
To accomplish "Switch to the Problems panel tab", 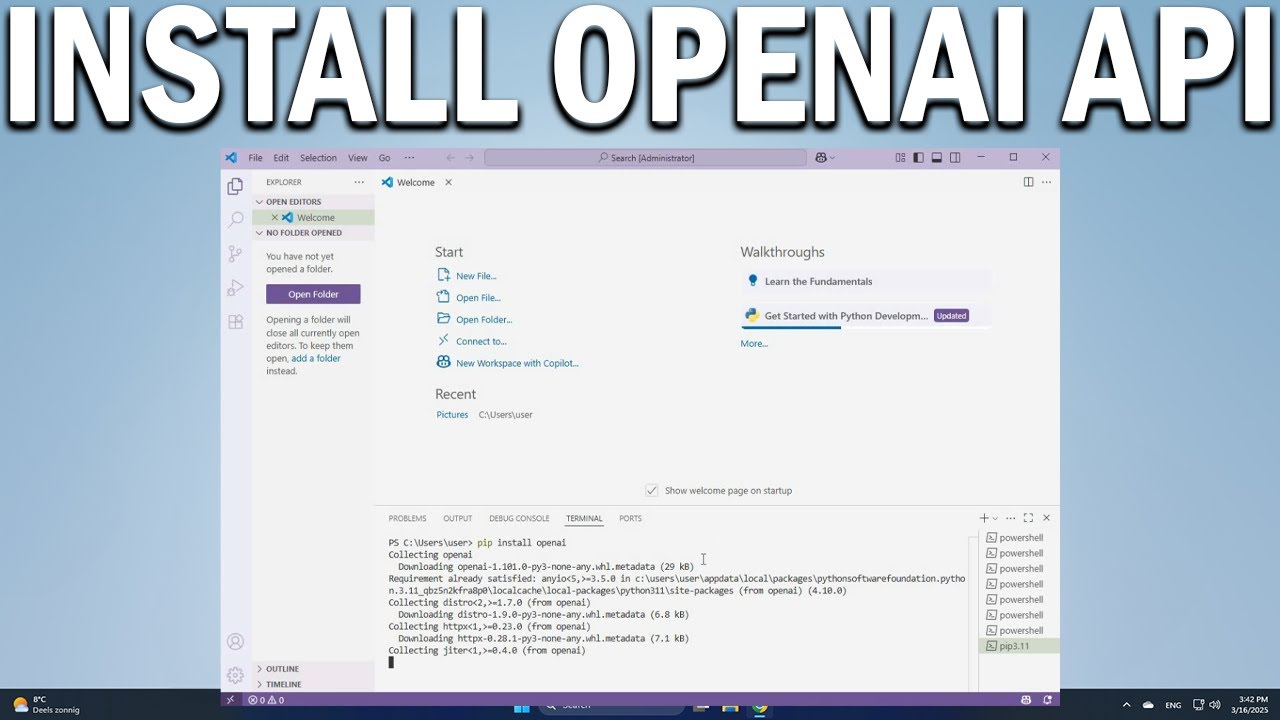I will 407,518.
